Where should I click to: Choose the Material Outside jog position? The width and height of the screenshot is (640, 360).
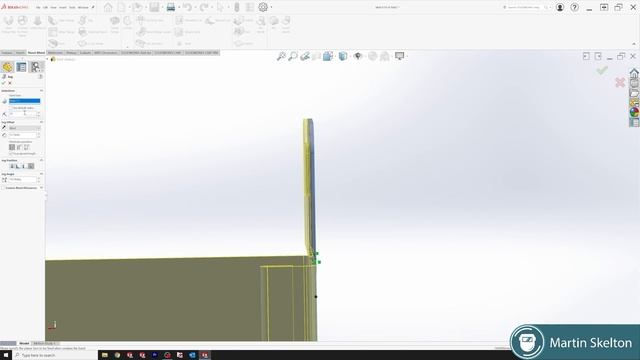tap(24, 166)
